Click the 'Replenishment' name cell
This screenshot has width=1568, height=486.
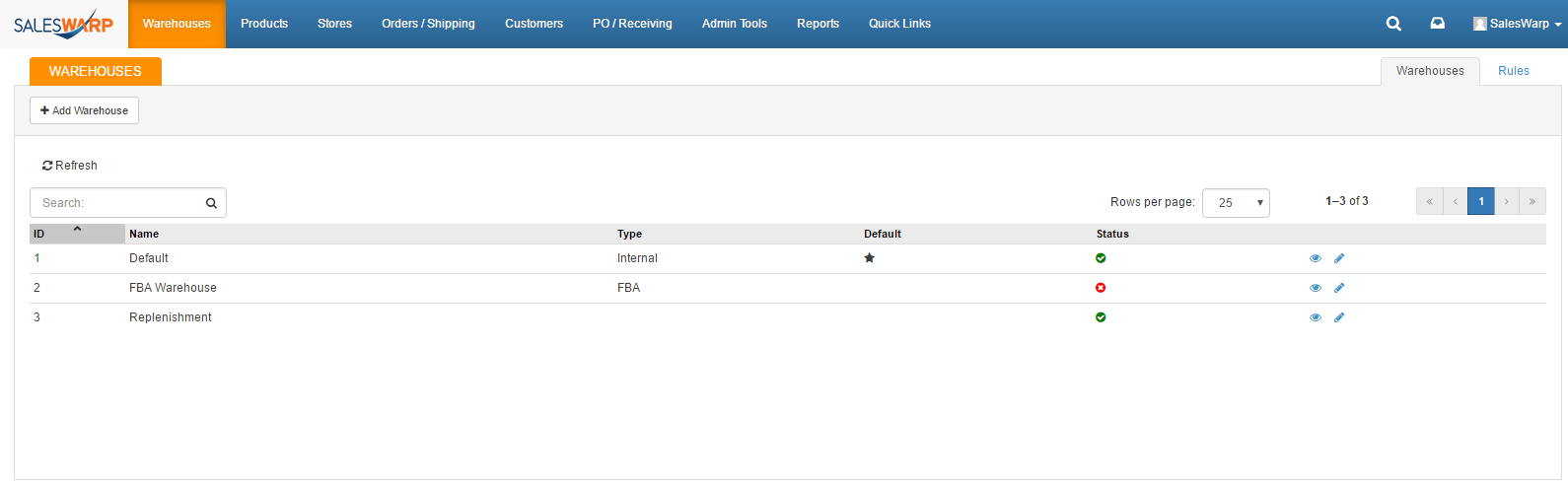pos(171,317)
